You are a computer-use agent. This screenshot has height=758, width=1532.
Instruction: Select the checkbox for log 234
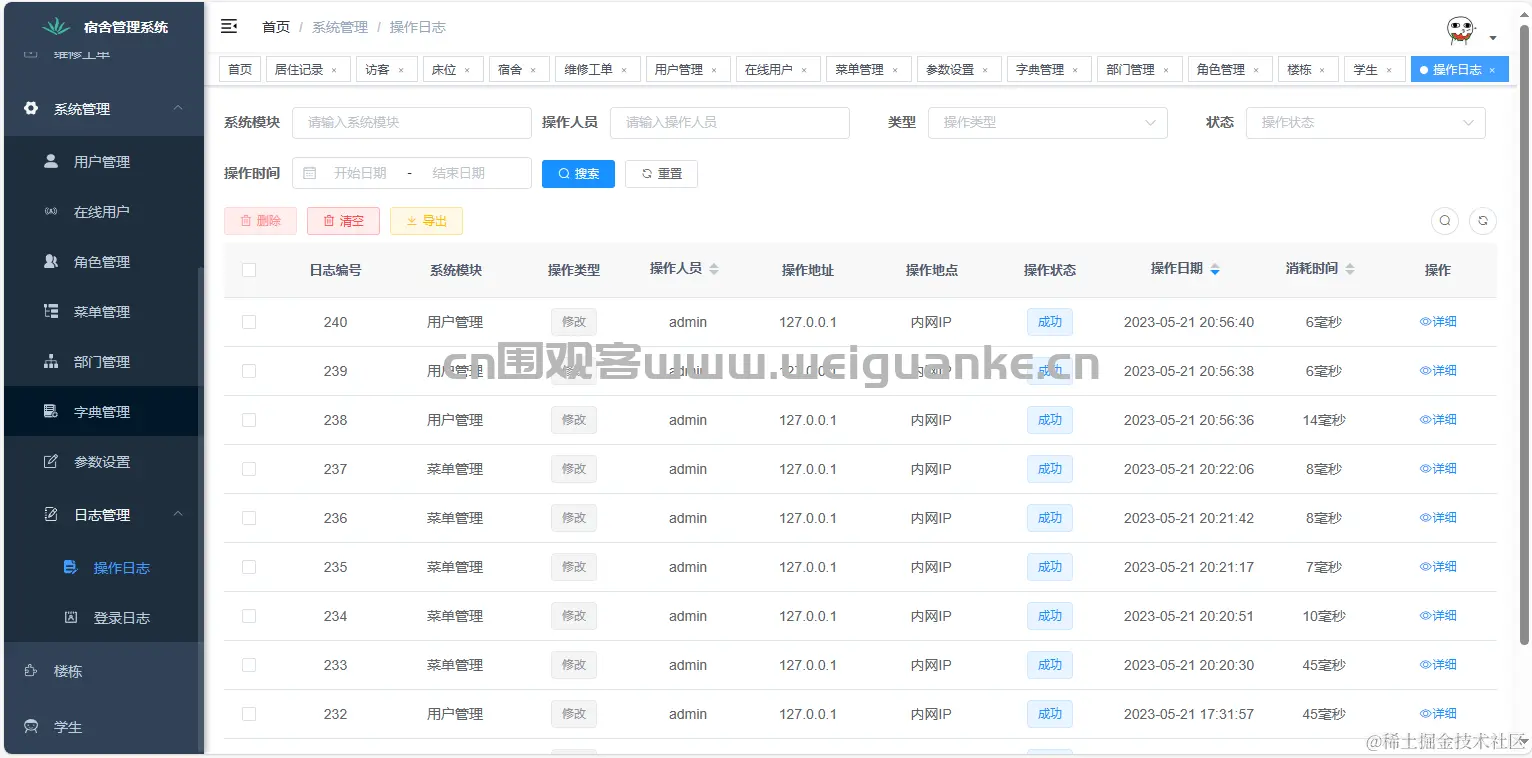click(x=249, y=616)
